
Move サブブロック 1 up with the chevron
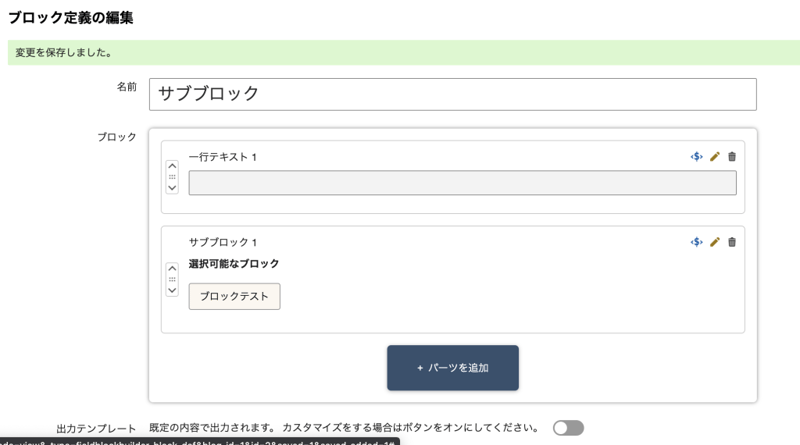click(x=172, y=268)
